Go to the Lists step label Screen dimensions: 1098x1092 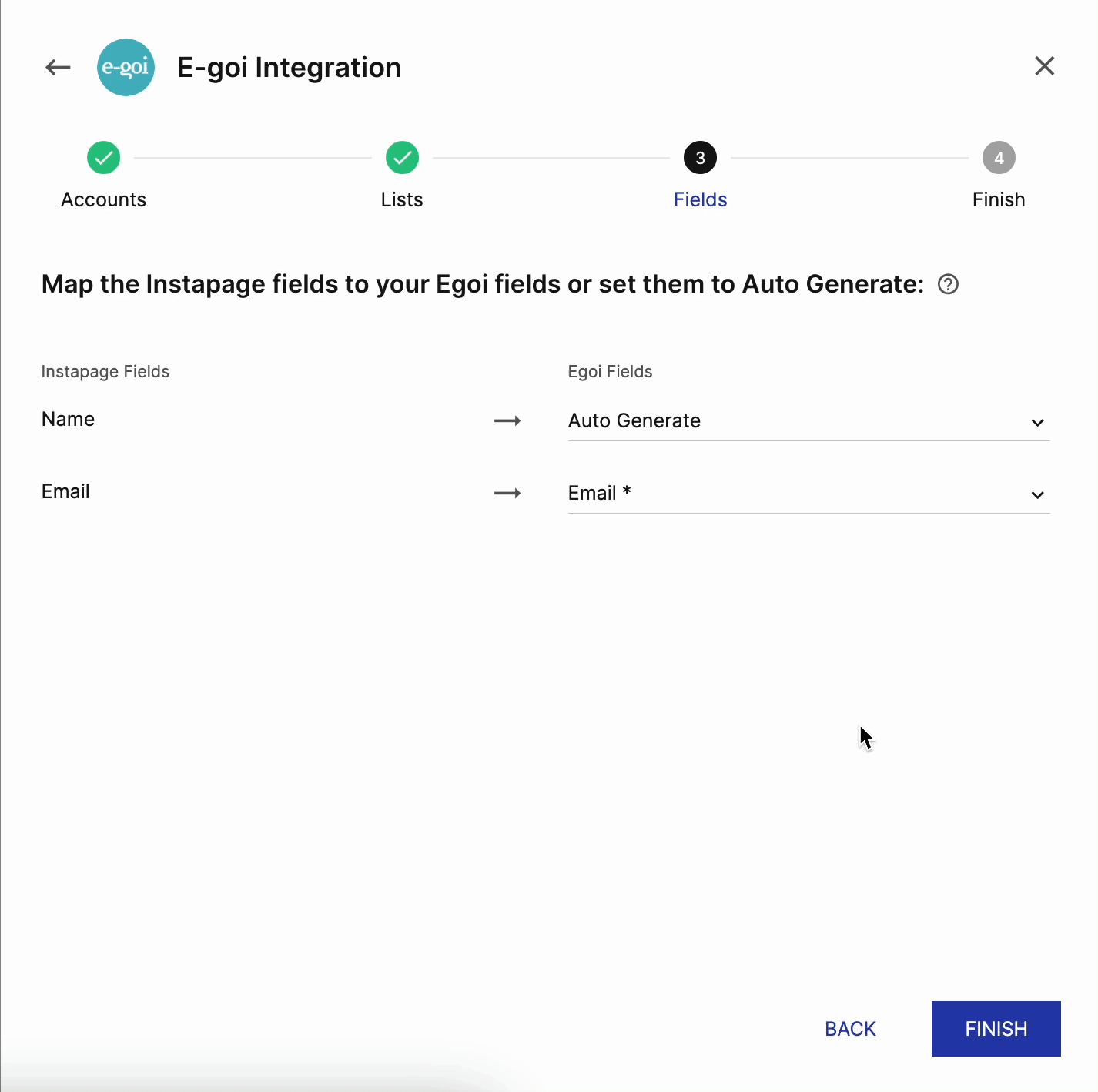402,199
